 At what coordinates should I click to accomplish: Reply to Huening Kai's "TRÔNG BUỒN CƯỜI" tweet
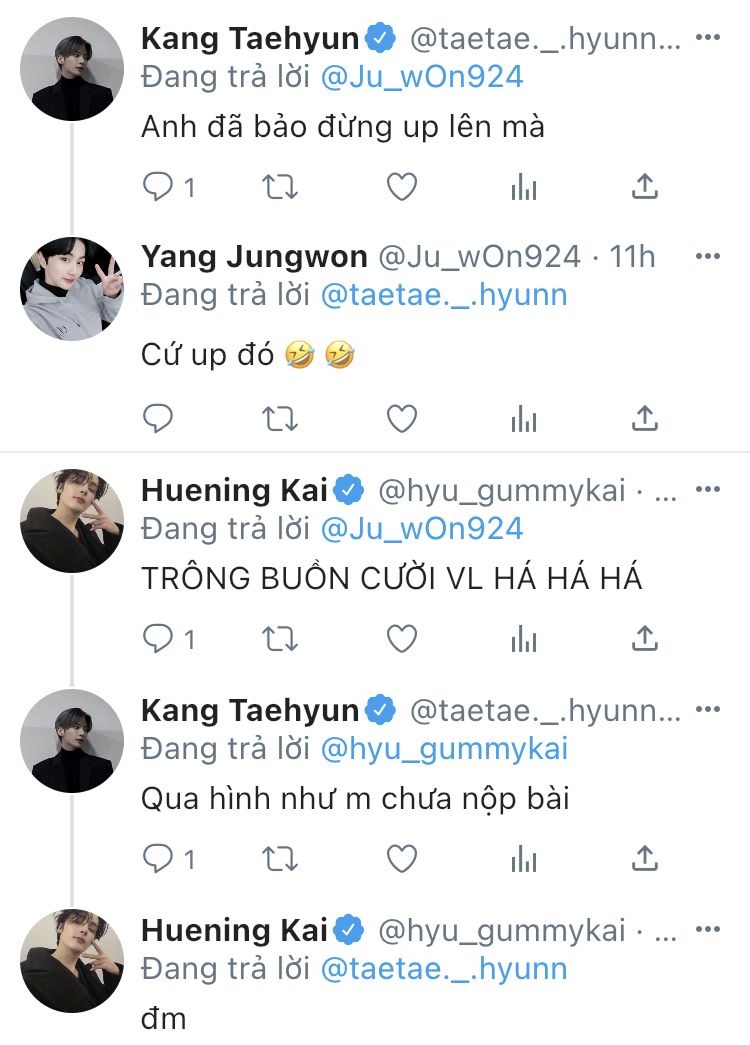(158, 638)
